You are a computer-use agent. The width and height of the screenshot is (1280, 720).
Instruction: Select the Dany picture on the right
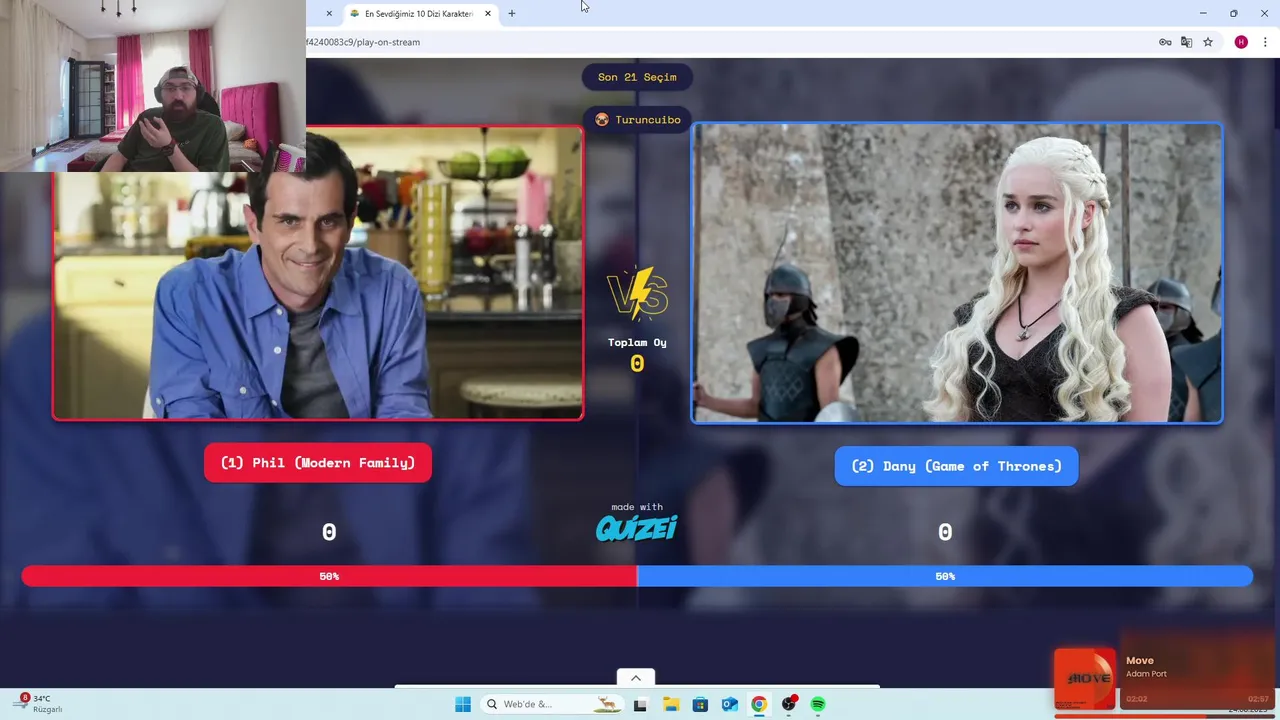(957, 273)
